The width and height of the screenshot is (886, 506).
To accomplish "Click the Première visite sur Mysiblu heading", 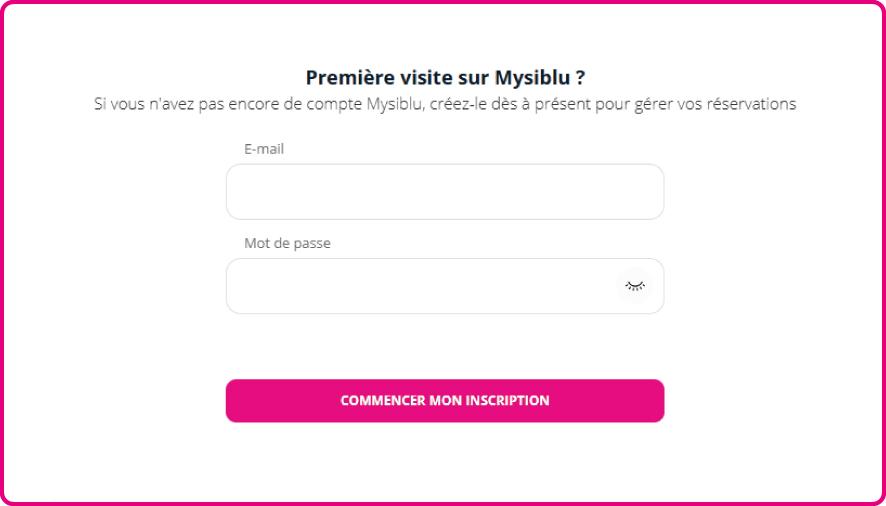I will pos(444,78).
